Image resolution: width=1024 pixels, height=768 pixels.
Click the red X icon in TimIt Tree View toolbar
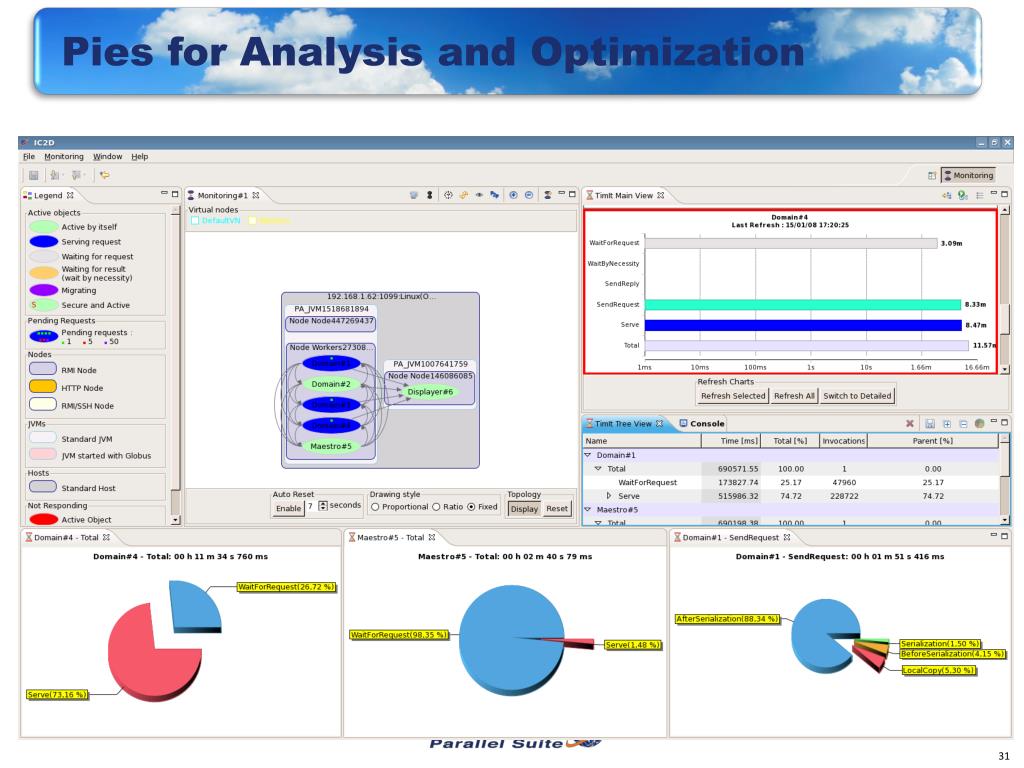[910, 423]
